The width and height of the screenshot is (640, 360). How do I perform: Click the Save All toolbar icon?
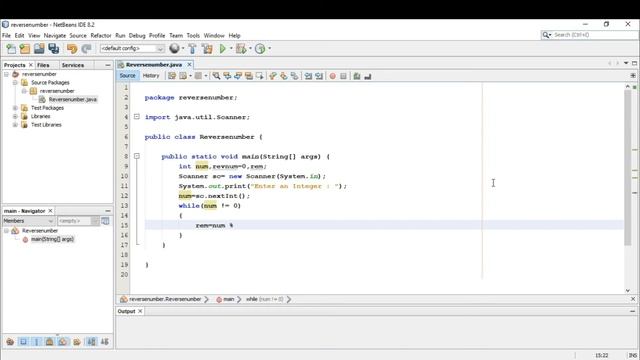coord(53,49)
